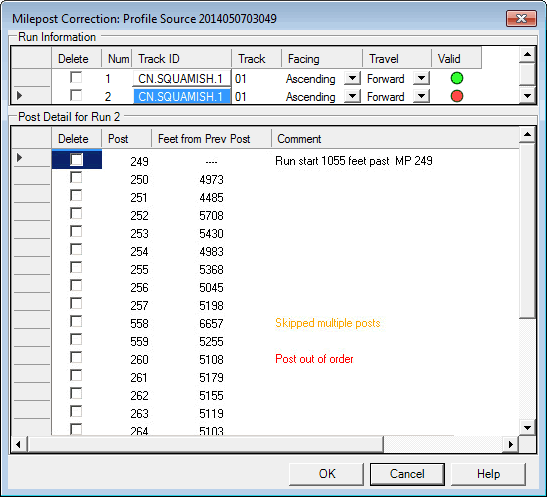
Task: Click horizontal scrollbar right arrow
Action: coord(511,444)
